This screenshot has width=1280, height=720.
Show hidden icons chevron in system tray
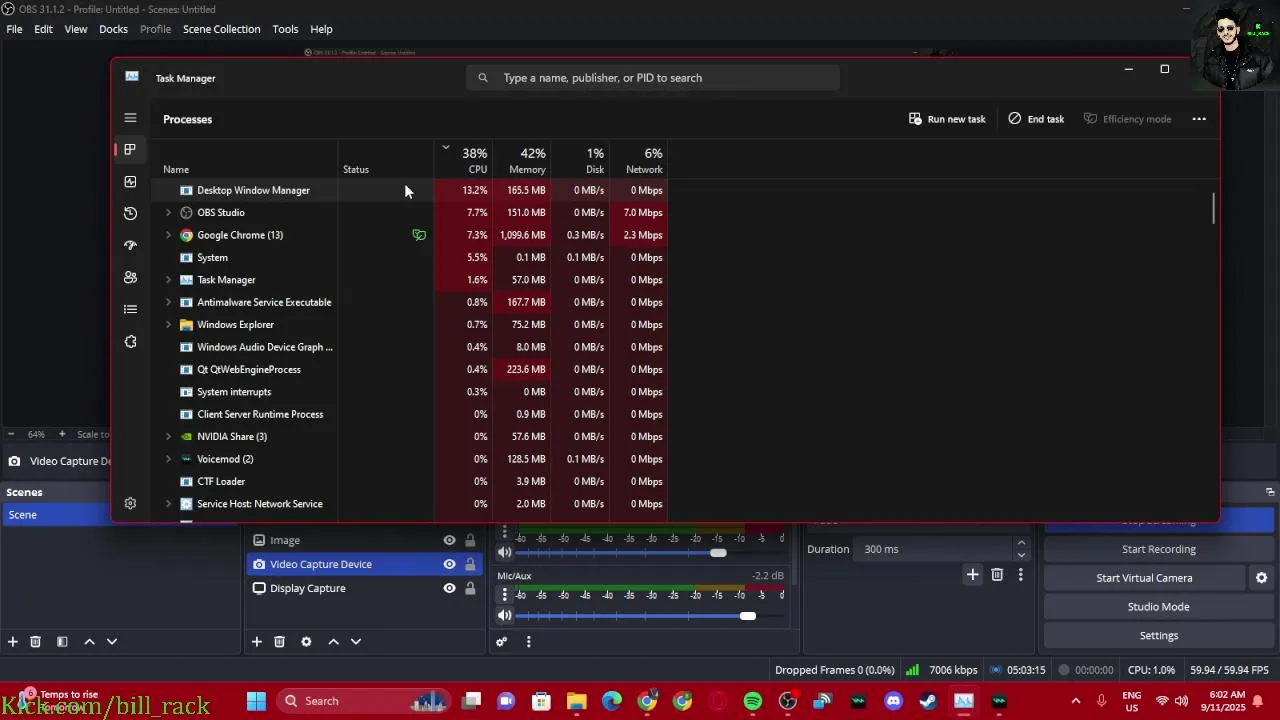pos(1076,701)
